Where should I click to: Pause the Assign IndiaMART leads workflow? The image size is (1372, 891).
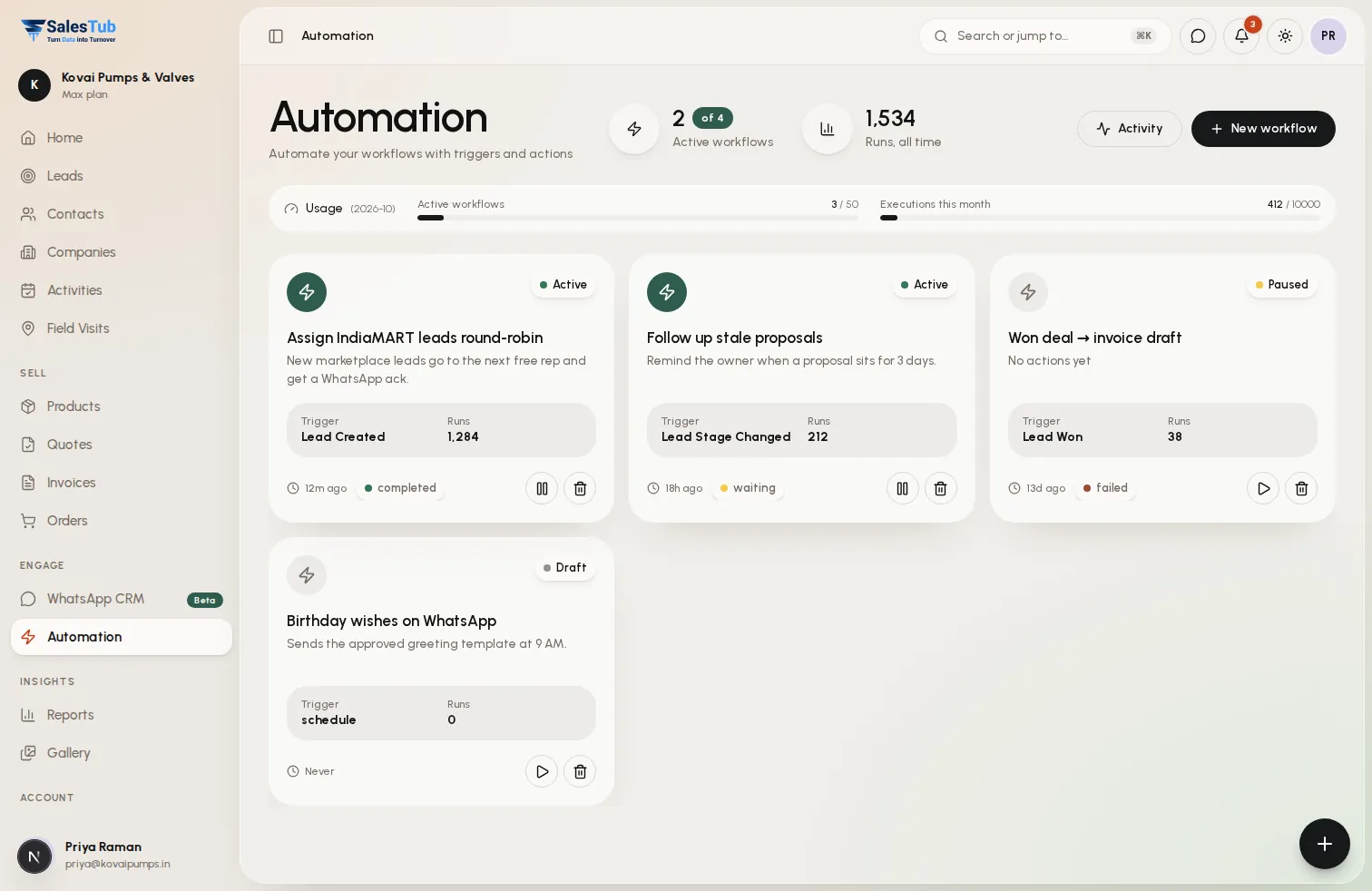coord(542,488)
